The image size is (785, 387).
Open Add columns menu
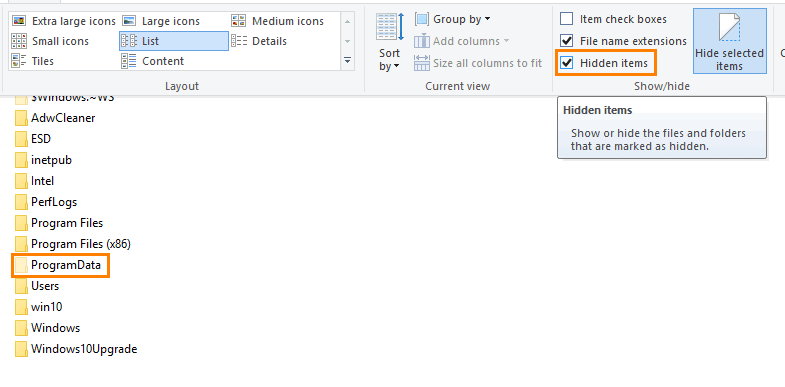click(x=462, y=41)
